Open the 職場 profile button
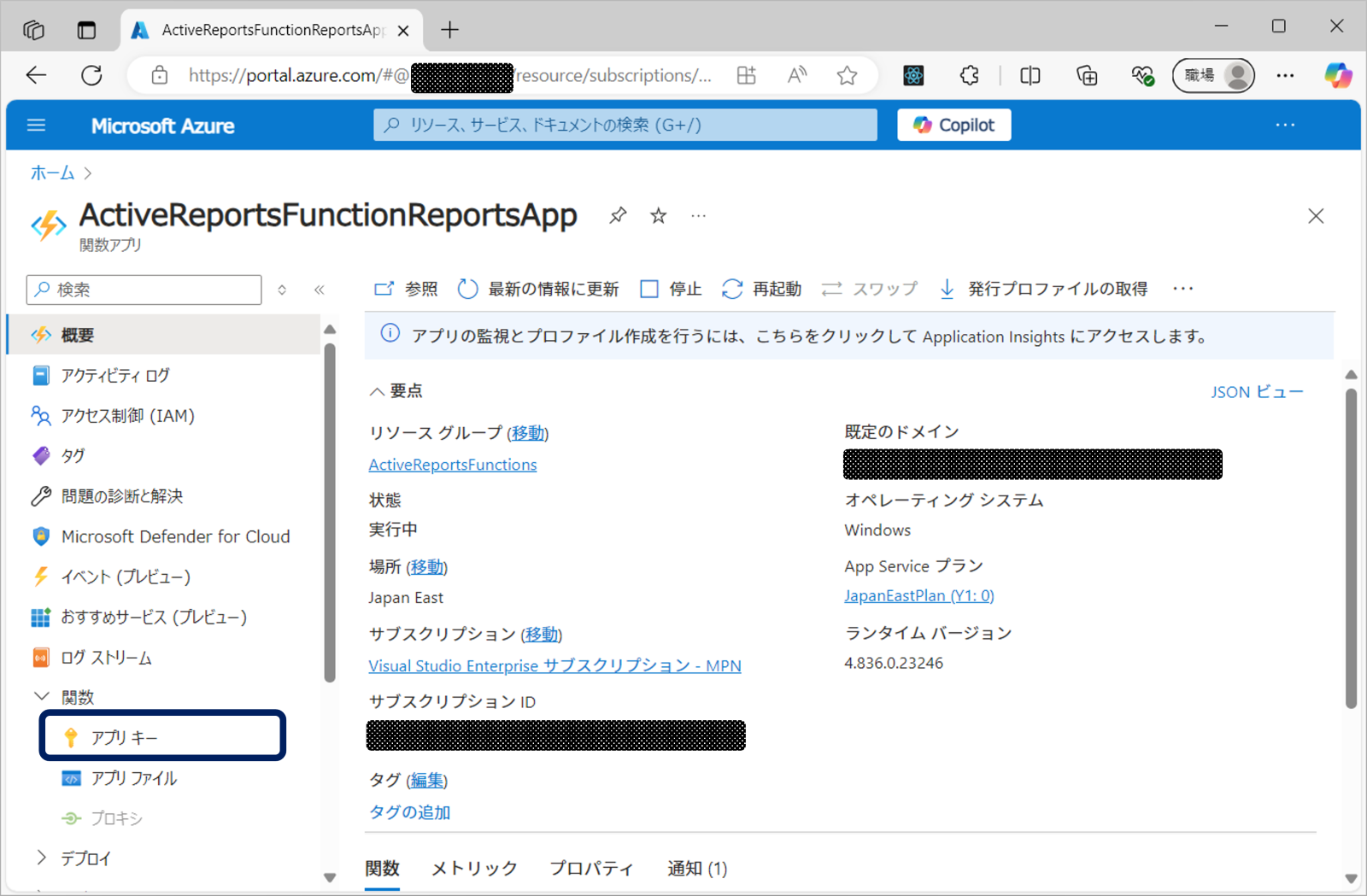 click(x=1213, y=75)
